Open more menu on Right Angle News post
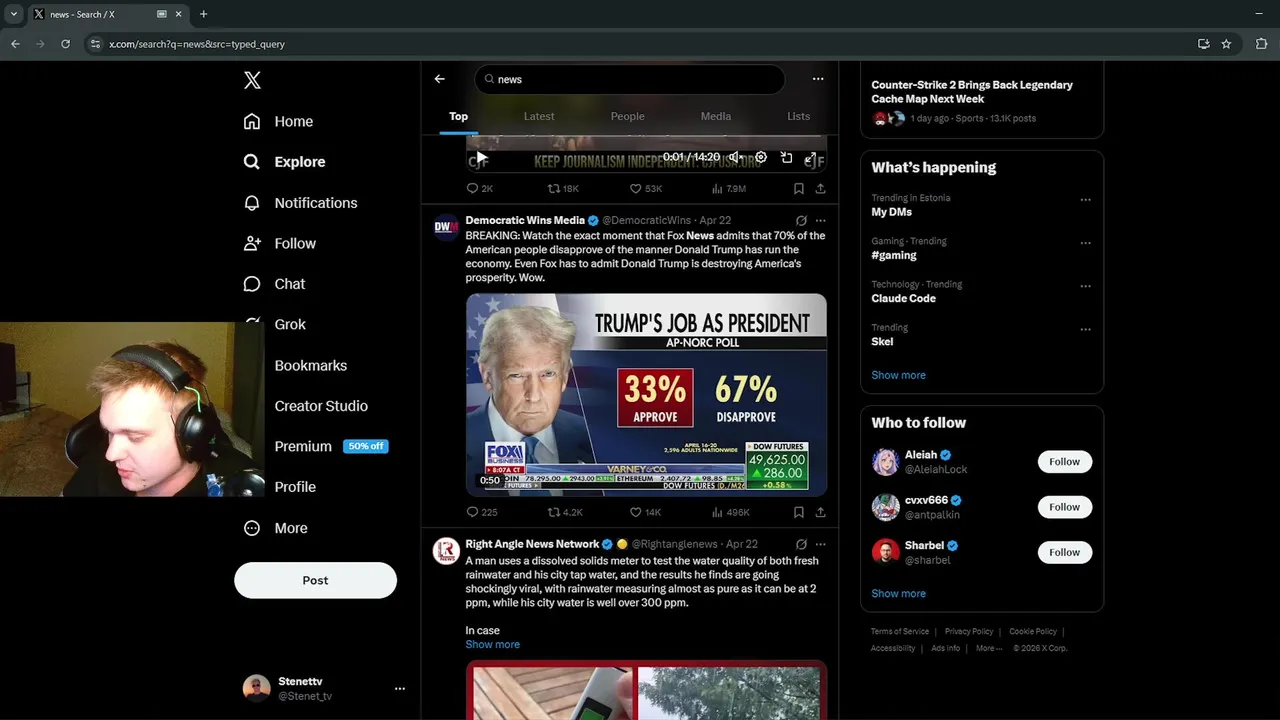The height and width of the screenshot is (720, 1280). pyautogui.click(x=820, y=544)
